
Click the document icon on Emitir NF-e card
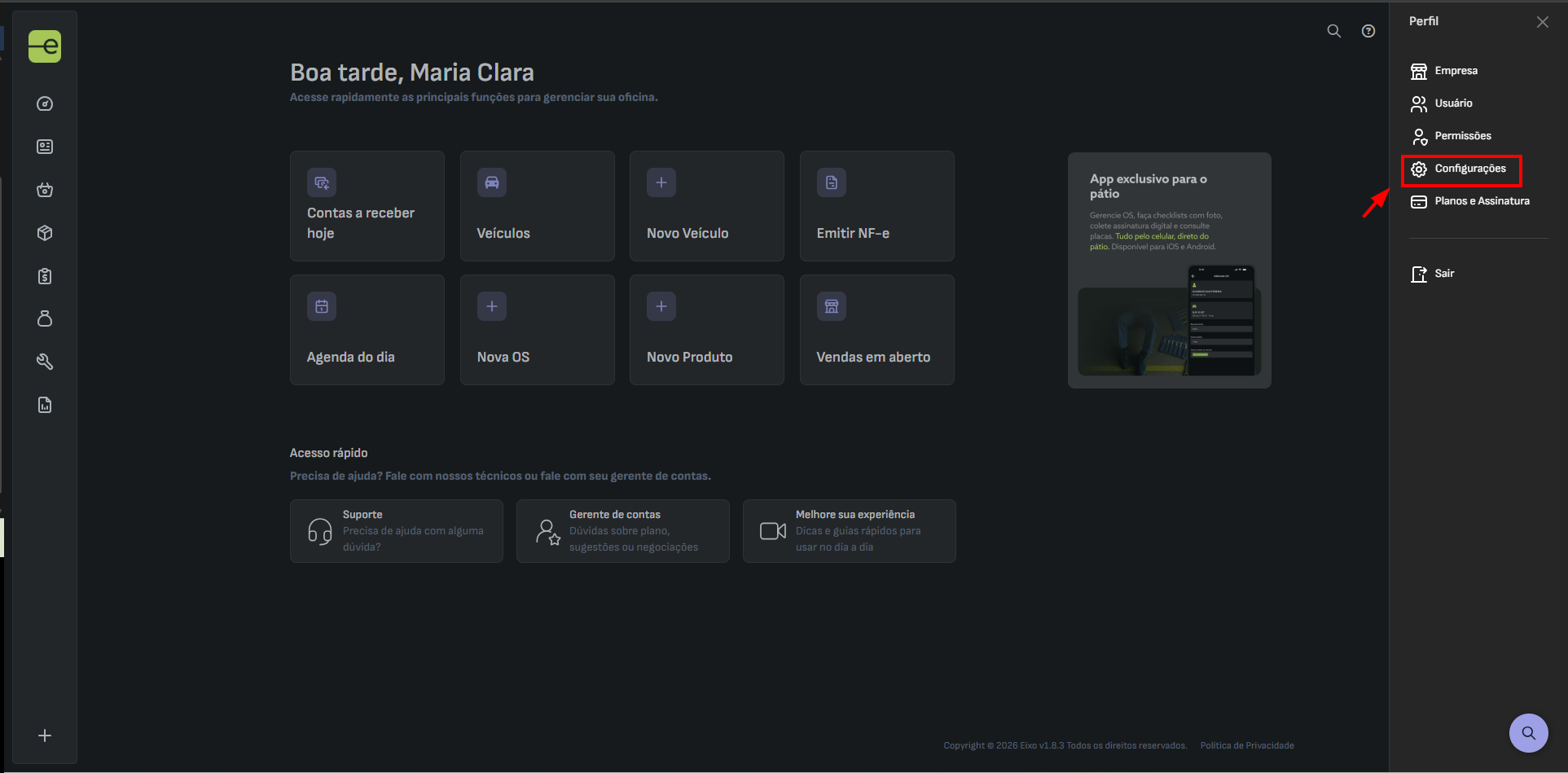(832, 182)
